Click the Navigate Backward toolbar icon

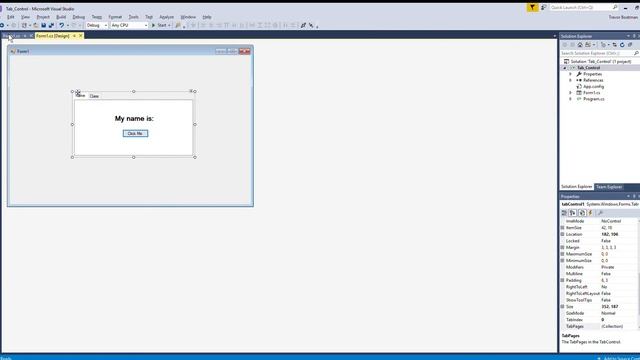click(x=2, y=25)
